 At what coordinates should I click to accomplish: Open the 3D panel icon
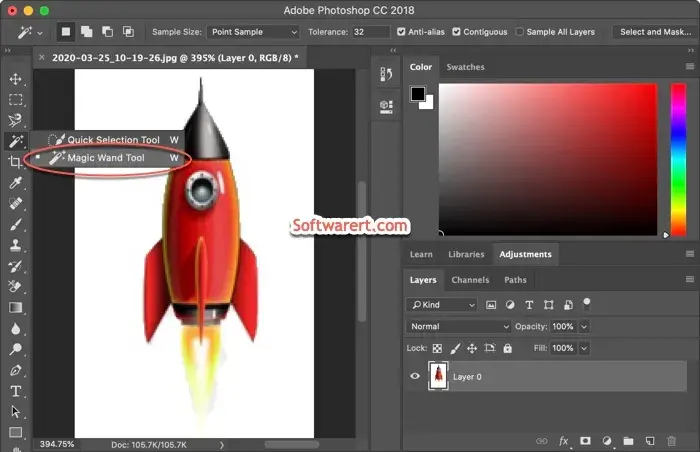pyautogui.click(x=386, y=107)
